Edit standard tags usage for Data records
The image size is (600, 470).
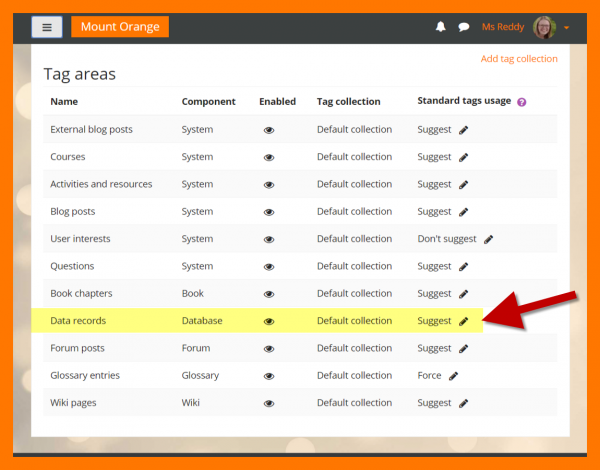point(463,321)
